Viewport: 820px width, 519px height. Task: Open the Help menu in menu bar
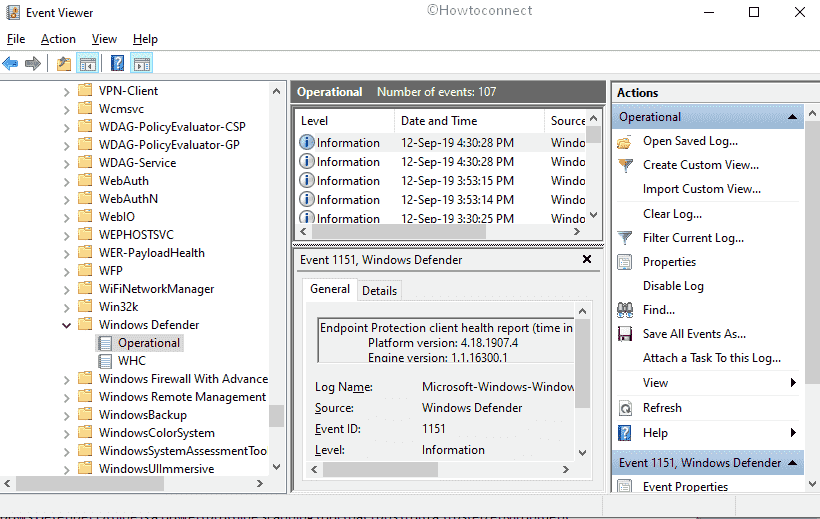pyautogui.click(x=145, y=39)
